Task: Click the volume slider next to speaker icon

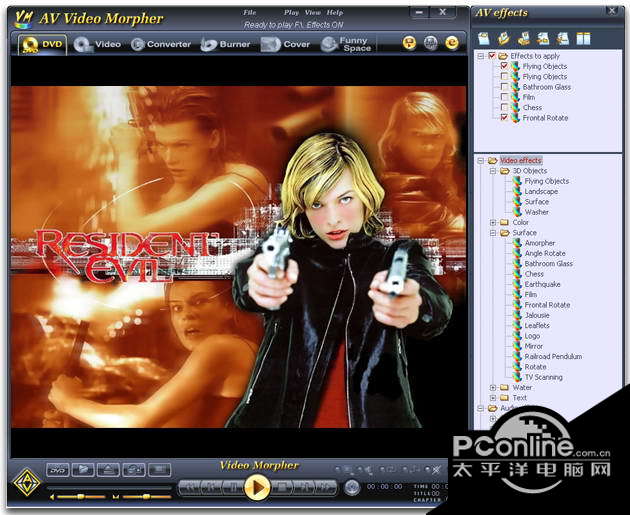Action: [81, 497]
